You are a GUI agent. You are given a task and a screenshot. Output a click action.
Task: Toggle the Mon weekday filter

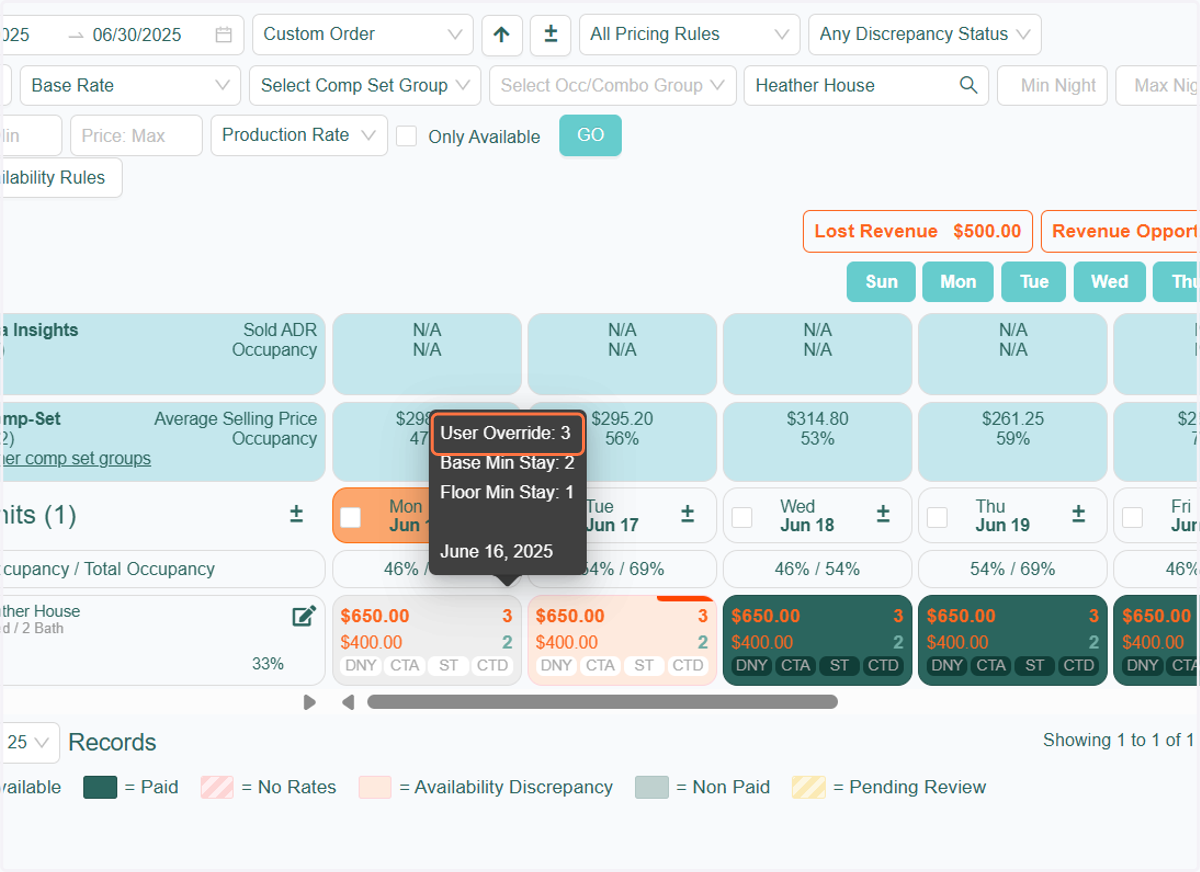coord(958,282)
